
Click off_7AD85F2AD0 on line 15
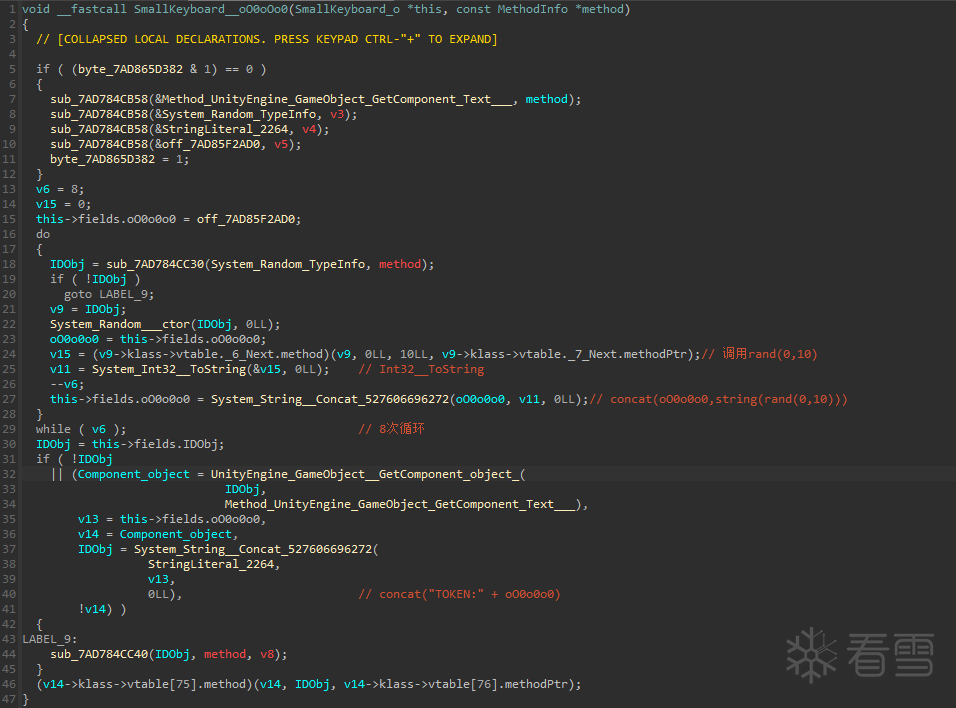point(246,219)
